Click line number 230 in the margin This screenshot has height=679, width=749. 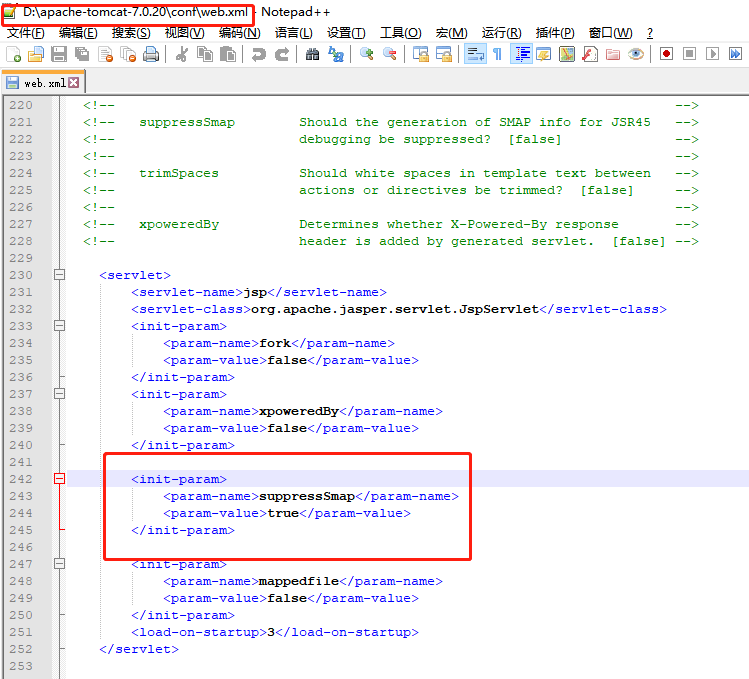coord(21,275)
